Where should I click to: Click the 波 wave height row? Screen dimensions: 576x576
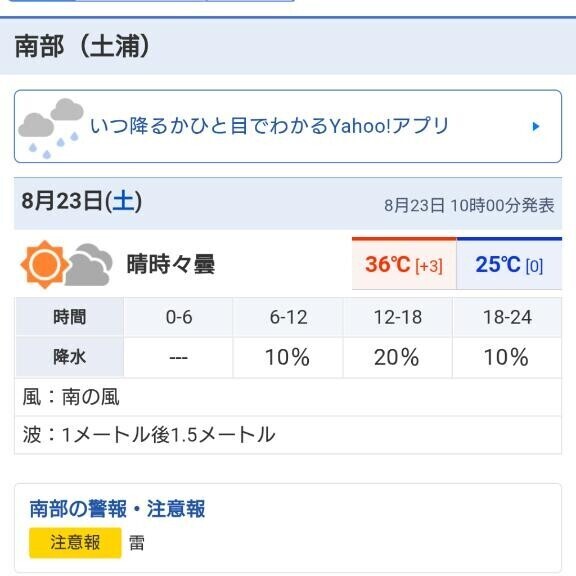[288, 435]
